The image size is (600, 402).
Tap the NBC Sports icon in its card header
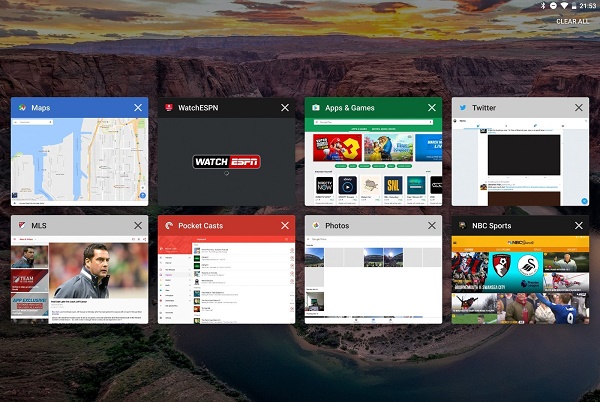(x=463, y=226)
